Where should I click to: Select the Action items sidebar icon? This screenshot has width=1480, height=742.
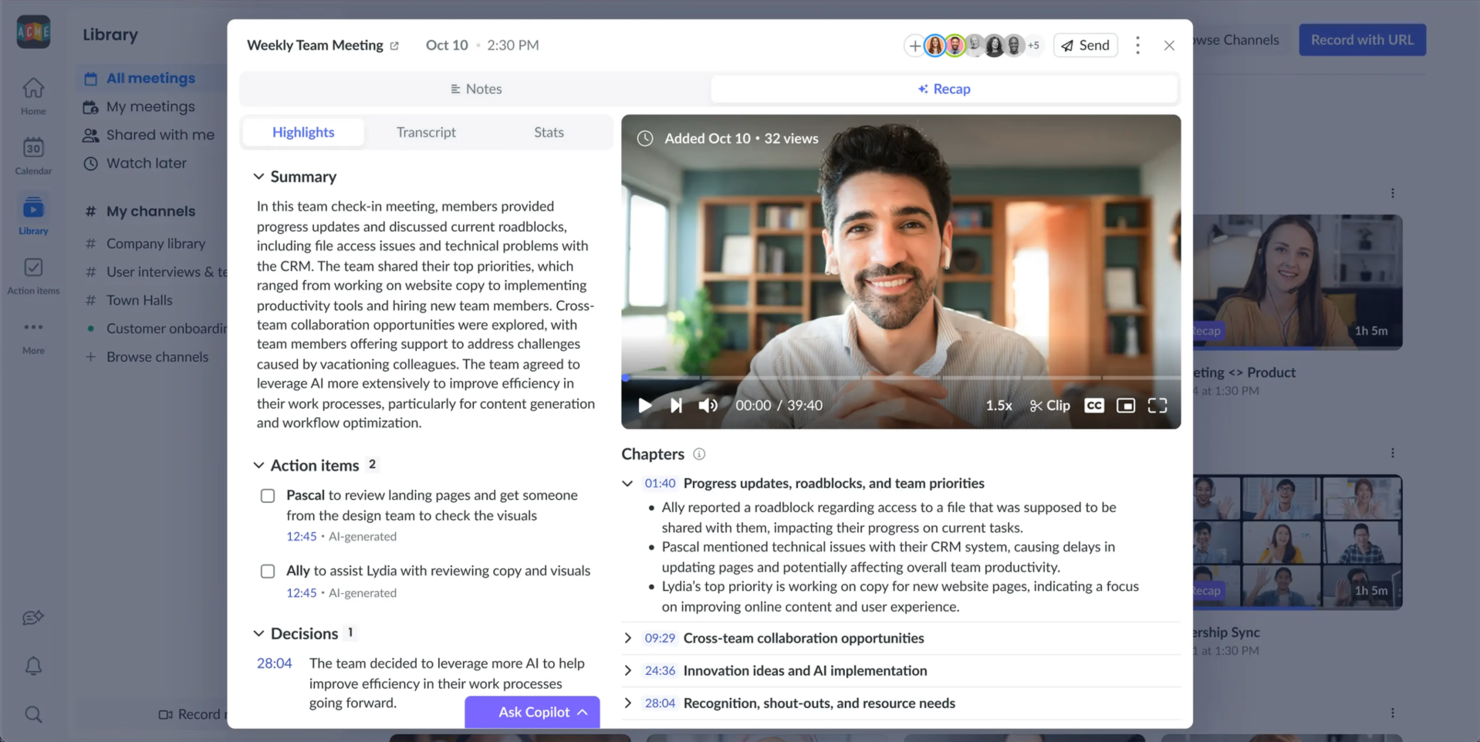click(33, 272)
